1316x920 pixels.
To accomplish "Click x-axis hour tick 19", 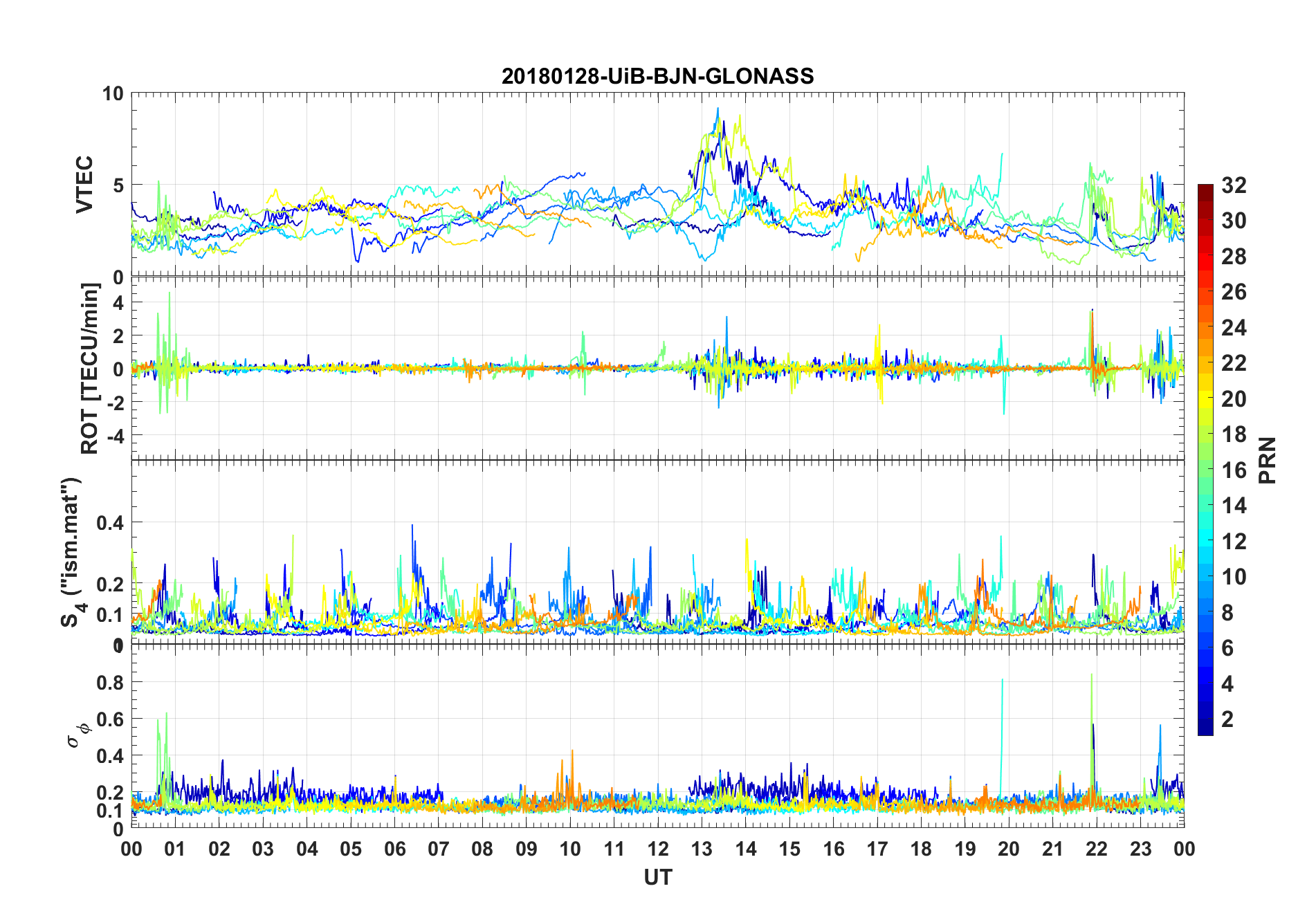I will point(965,849).
